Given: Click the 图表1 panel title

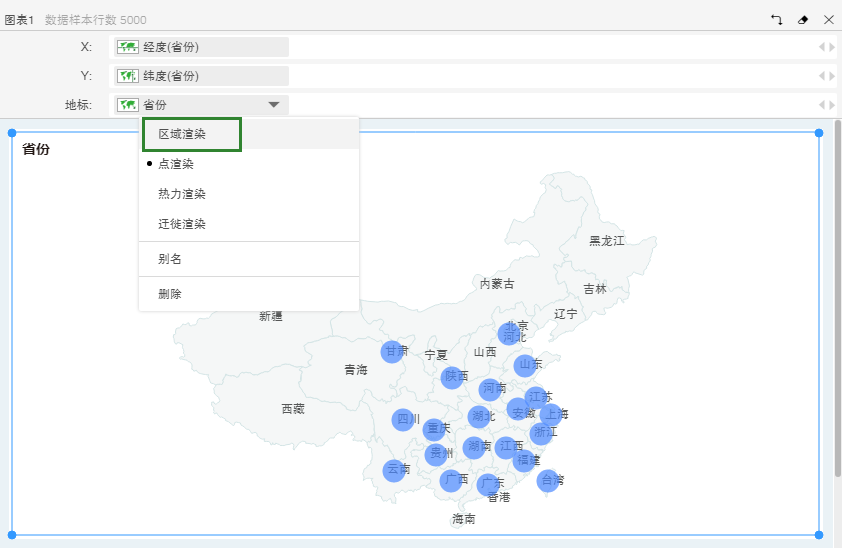Looking at the screenshot, I should point(19,20).
